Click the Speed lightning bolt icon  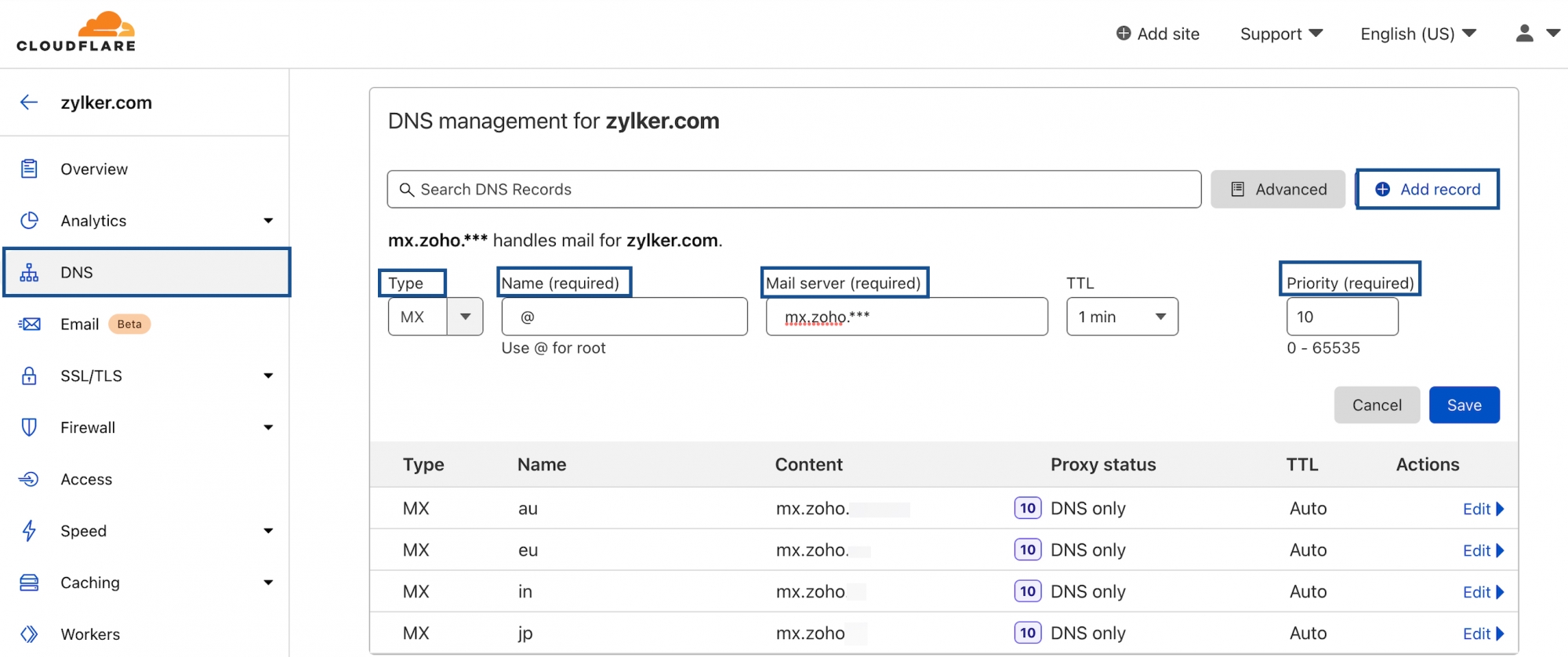pos(29,531)
